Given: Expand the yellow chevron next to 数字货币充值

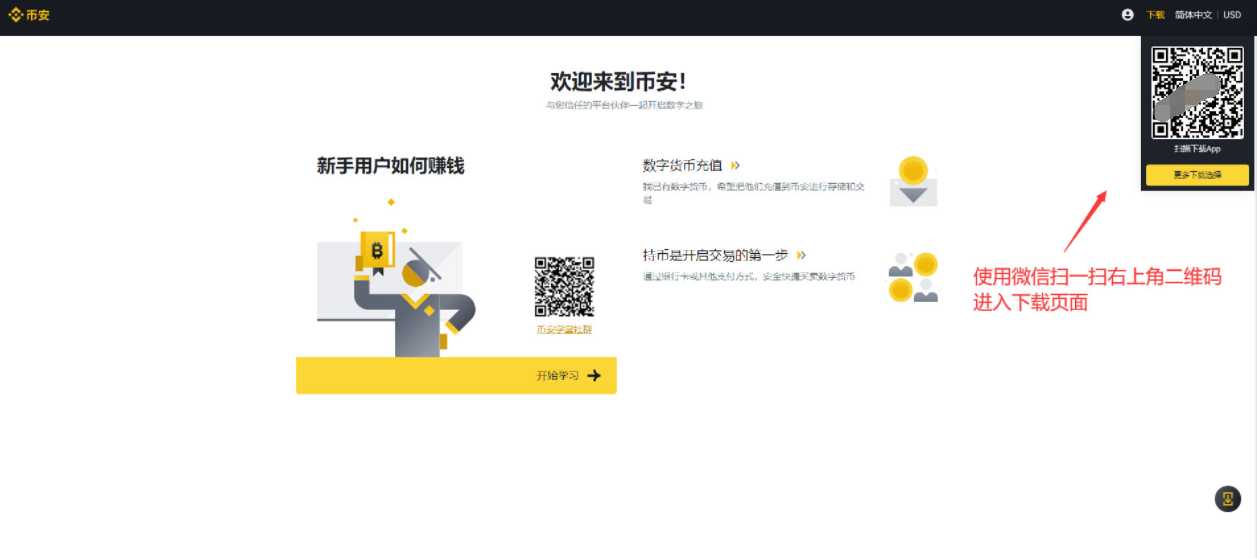Looking at the screenshot, I should click(736, 166).
